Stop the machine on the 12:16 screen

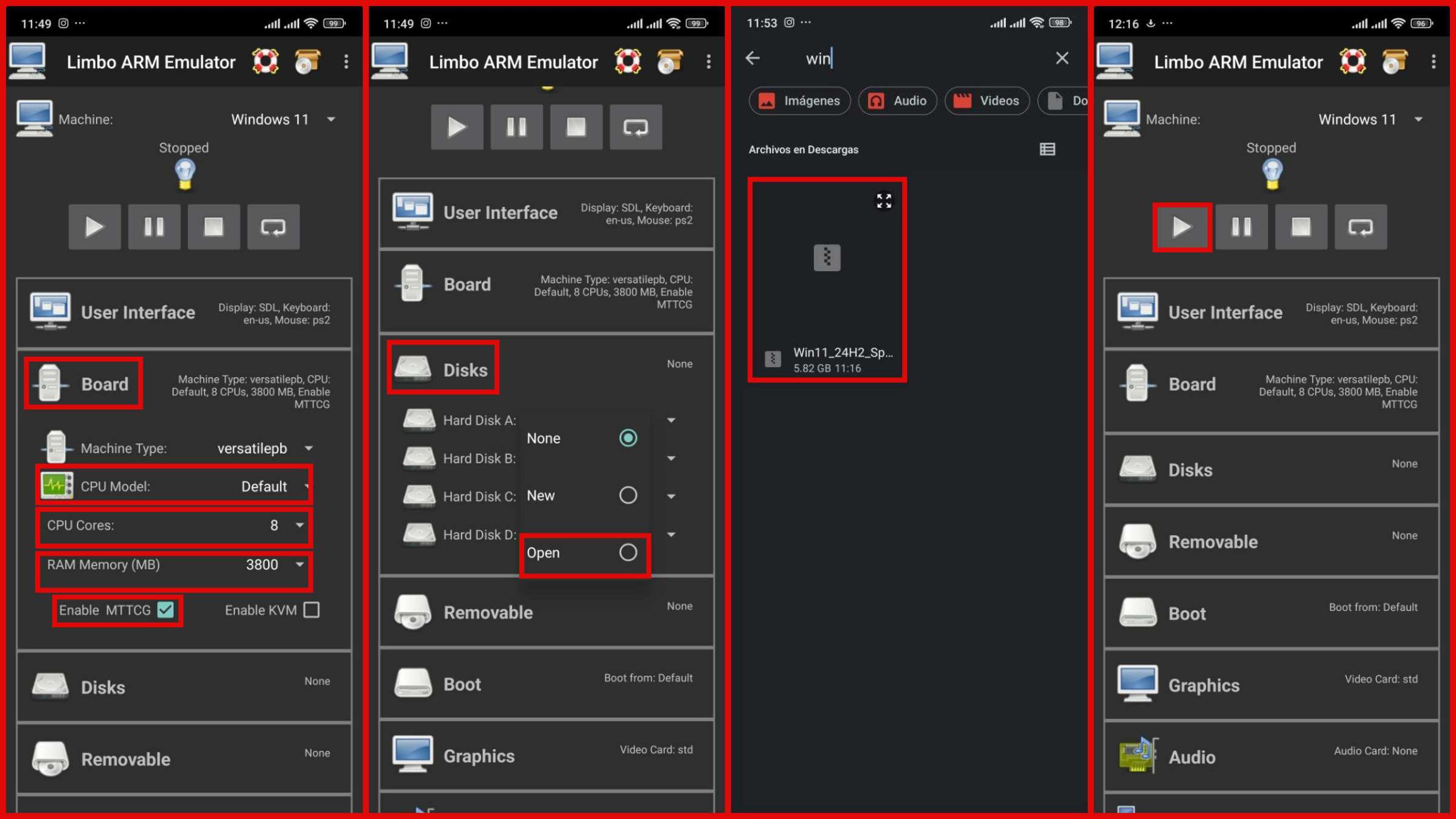[x=1301, y=227]
